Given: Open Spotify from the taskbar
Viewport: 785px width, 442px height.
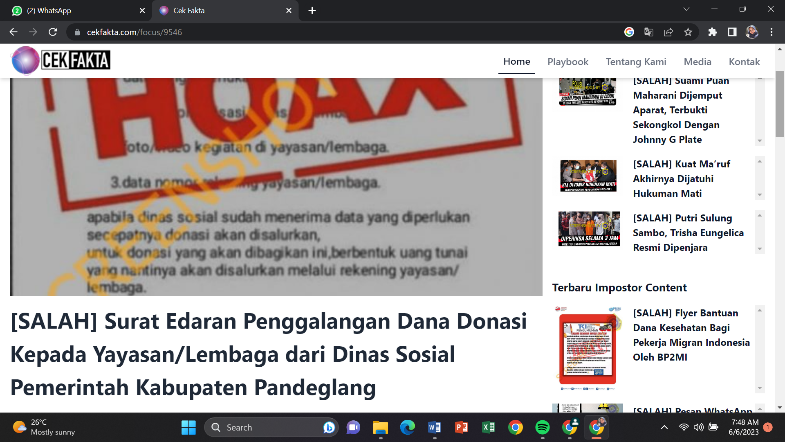Looking at the screenshot, I should (542, 427).
